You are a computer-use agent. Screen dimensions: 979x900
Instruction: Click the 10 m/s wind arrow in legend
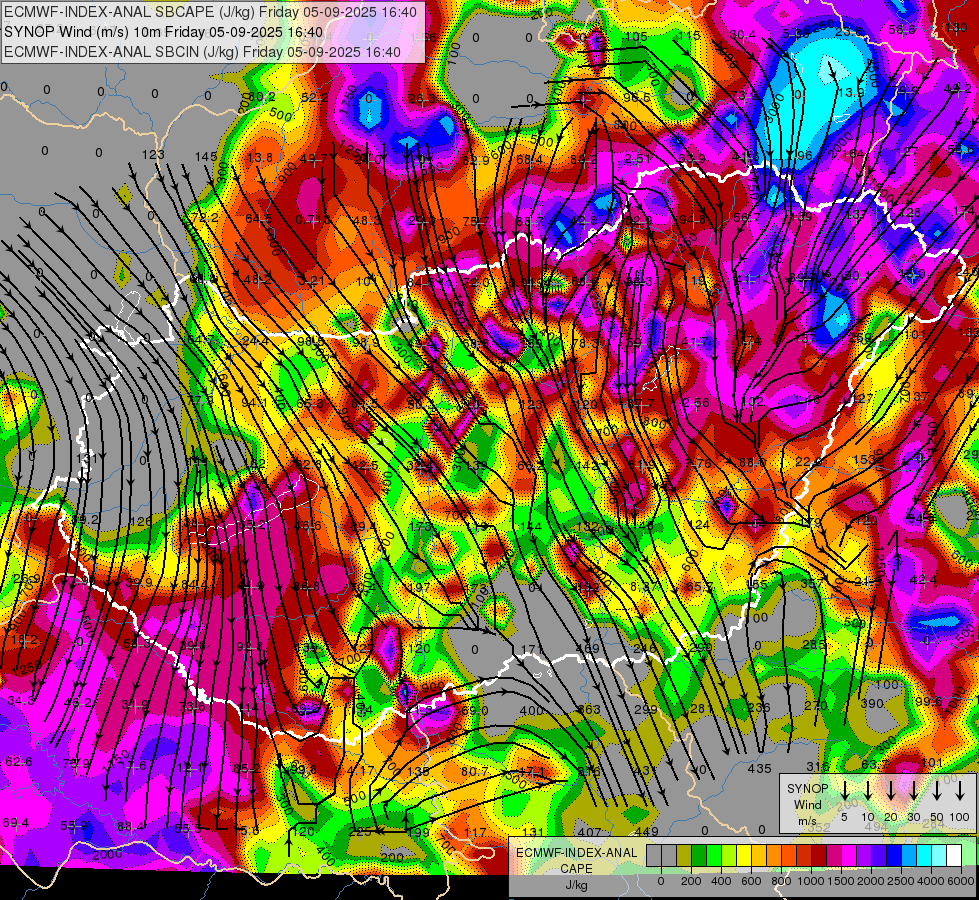(867, 790)
